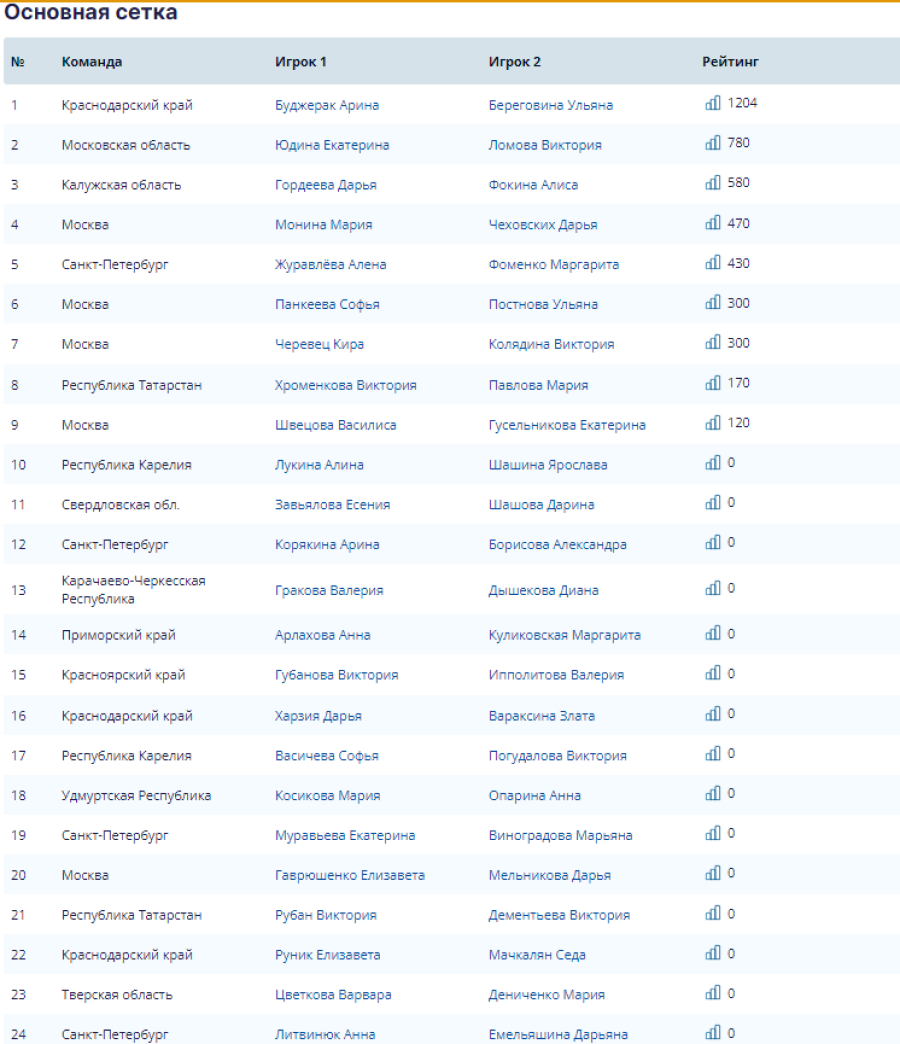Click rating chart icon next to 120
Image resolution: width=900 pixels, height=1044 pixels.
click(x=712, y=423)
